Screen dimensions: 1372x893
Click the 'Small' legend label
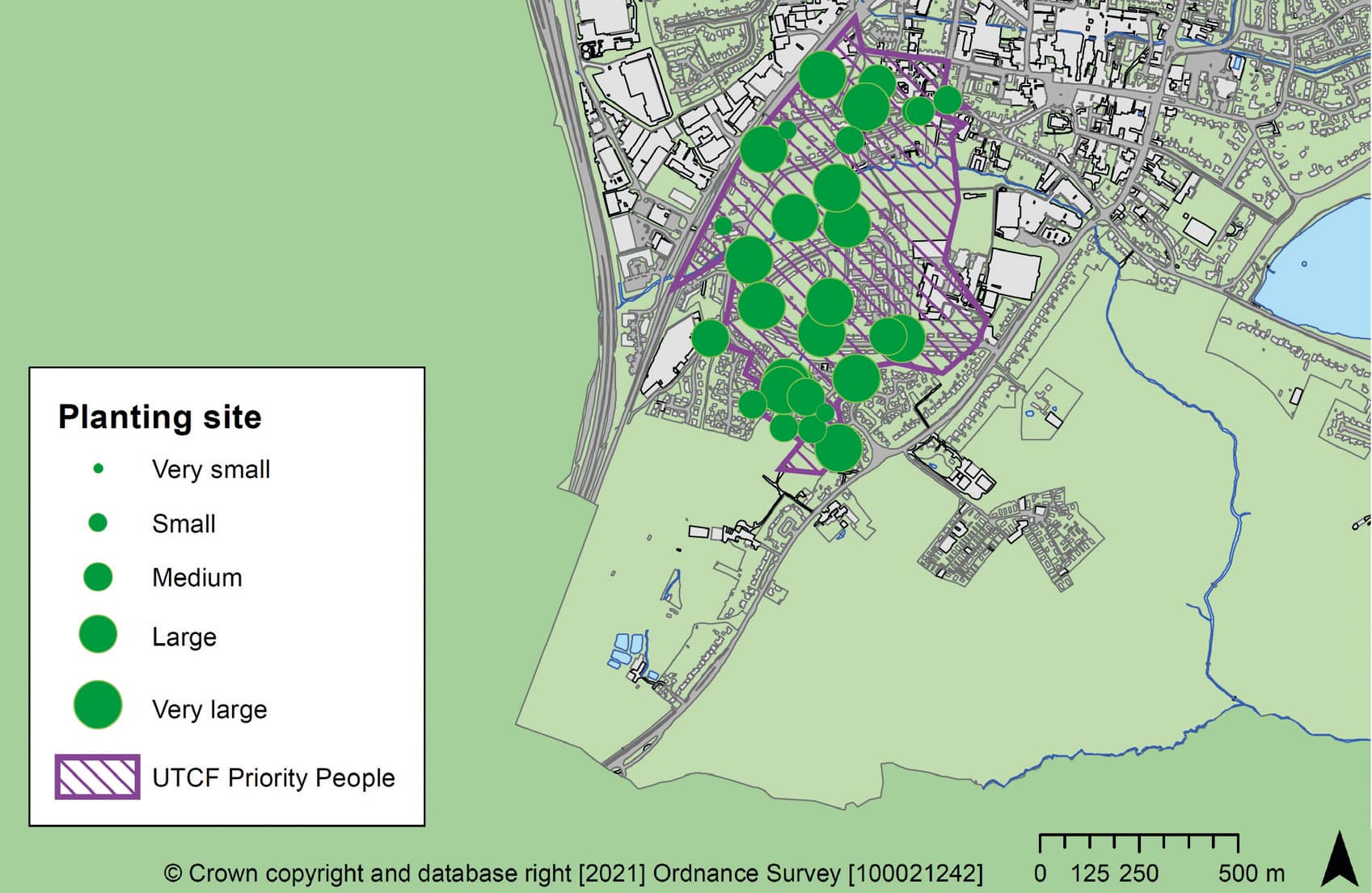(184, 523)
